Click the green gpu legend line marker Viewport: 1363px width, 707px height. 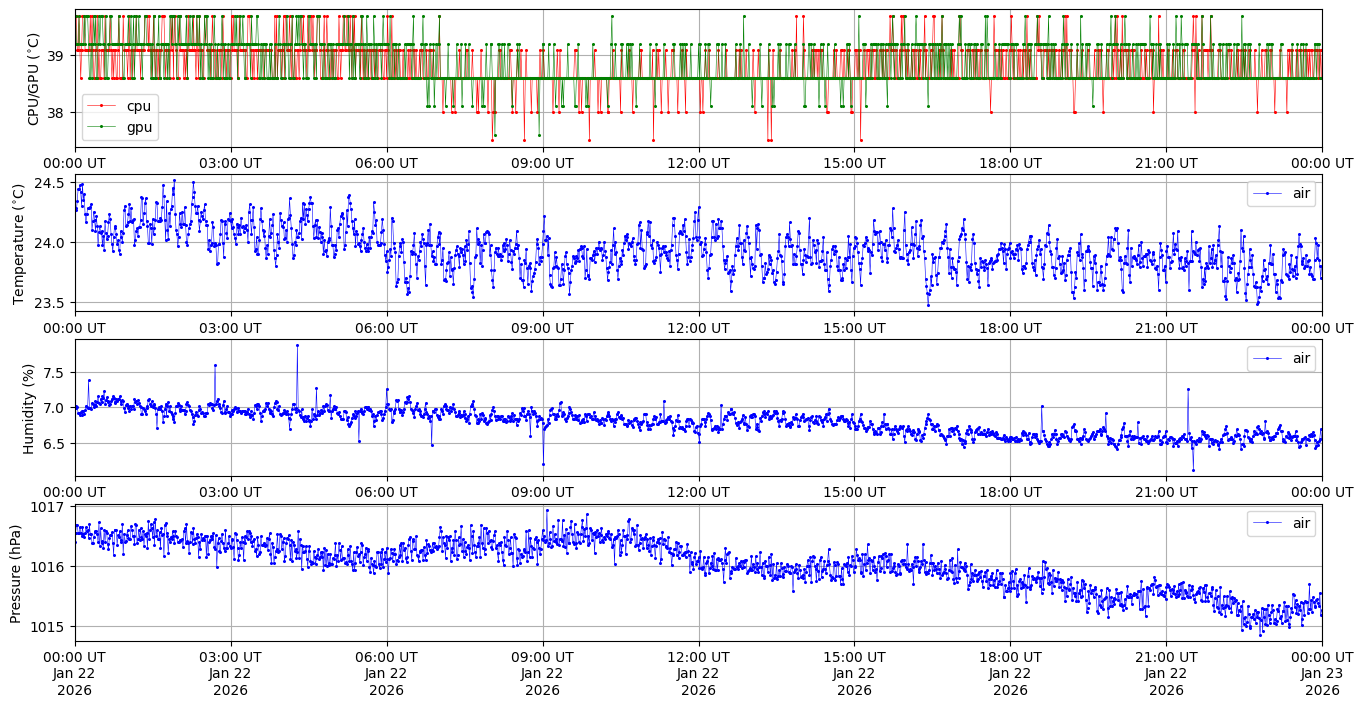[101, 127]
